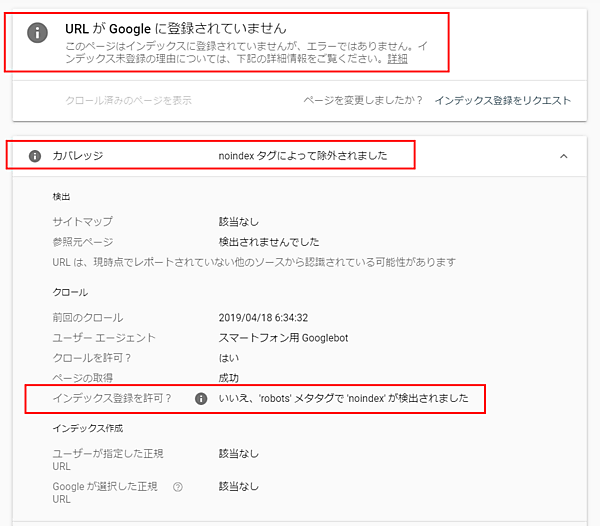Collapse the カバレッジ section with the chevron
The width and height of the screenshot is (600, 526).
click(x=564, y=156)
